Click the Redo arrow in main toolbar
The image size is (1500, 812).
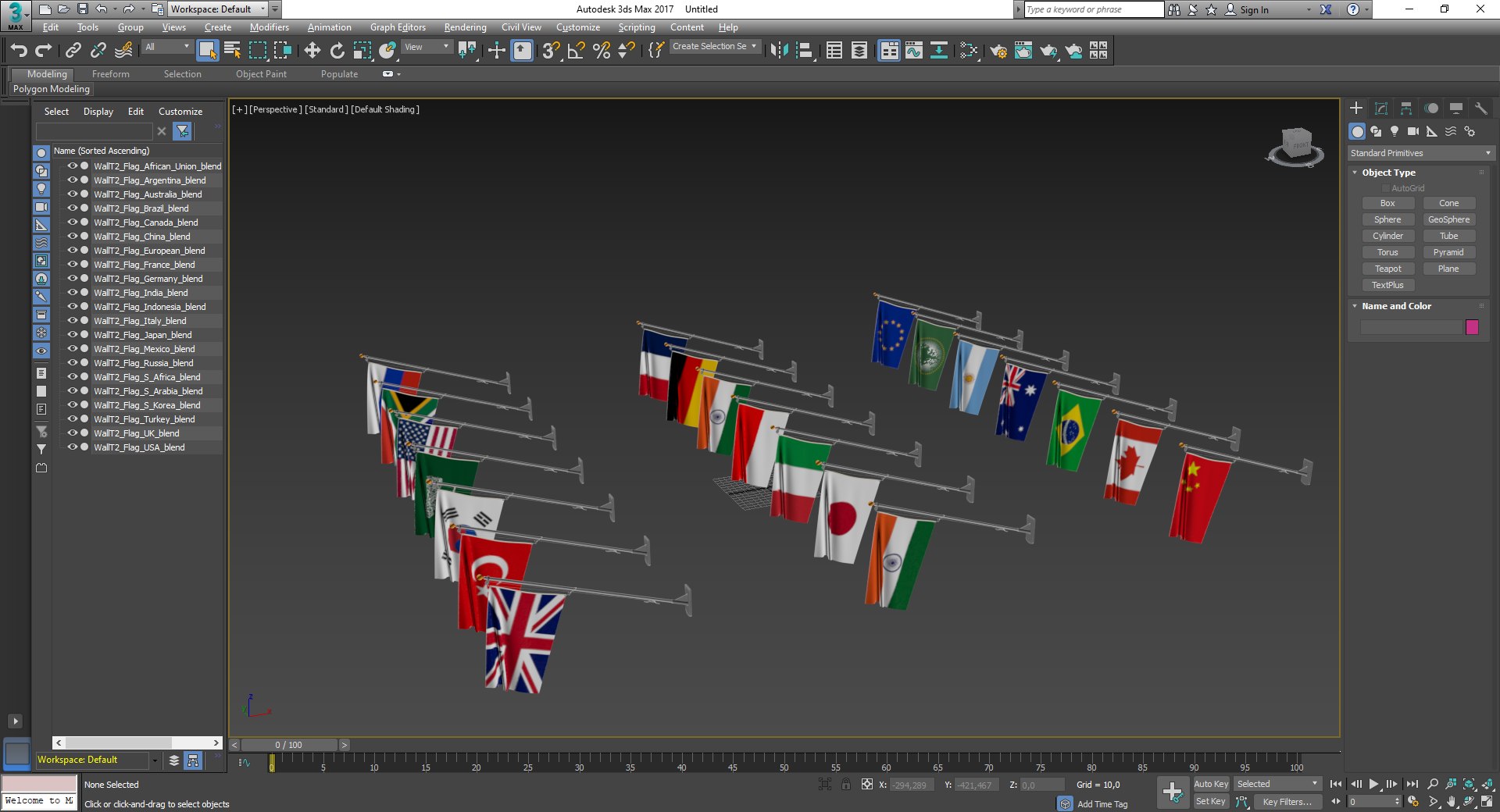(44, 51)
